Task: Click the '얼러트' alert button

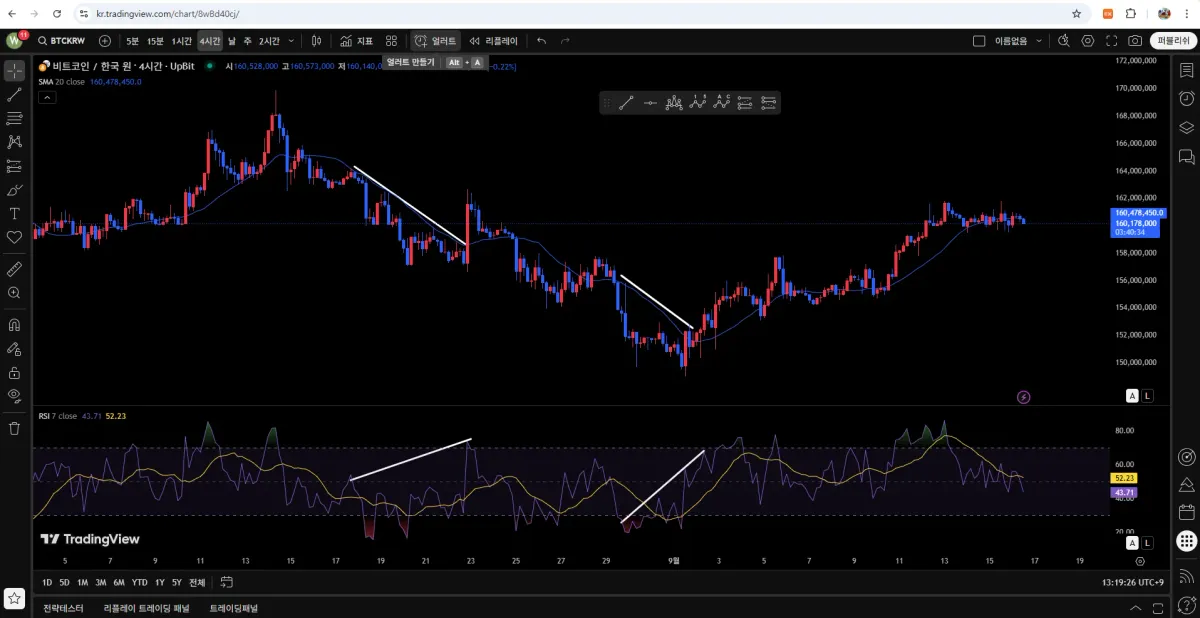Action: [435, 41]
